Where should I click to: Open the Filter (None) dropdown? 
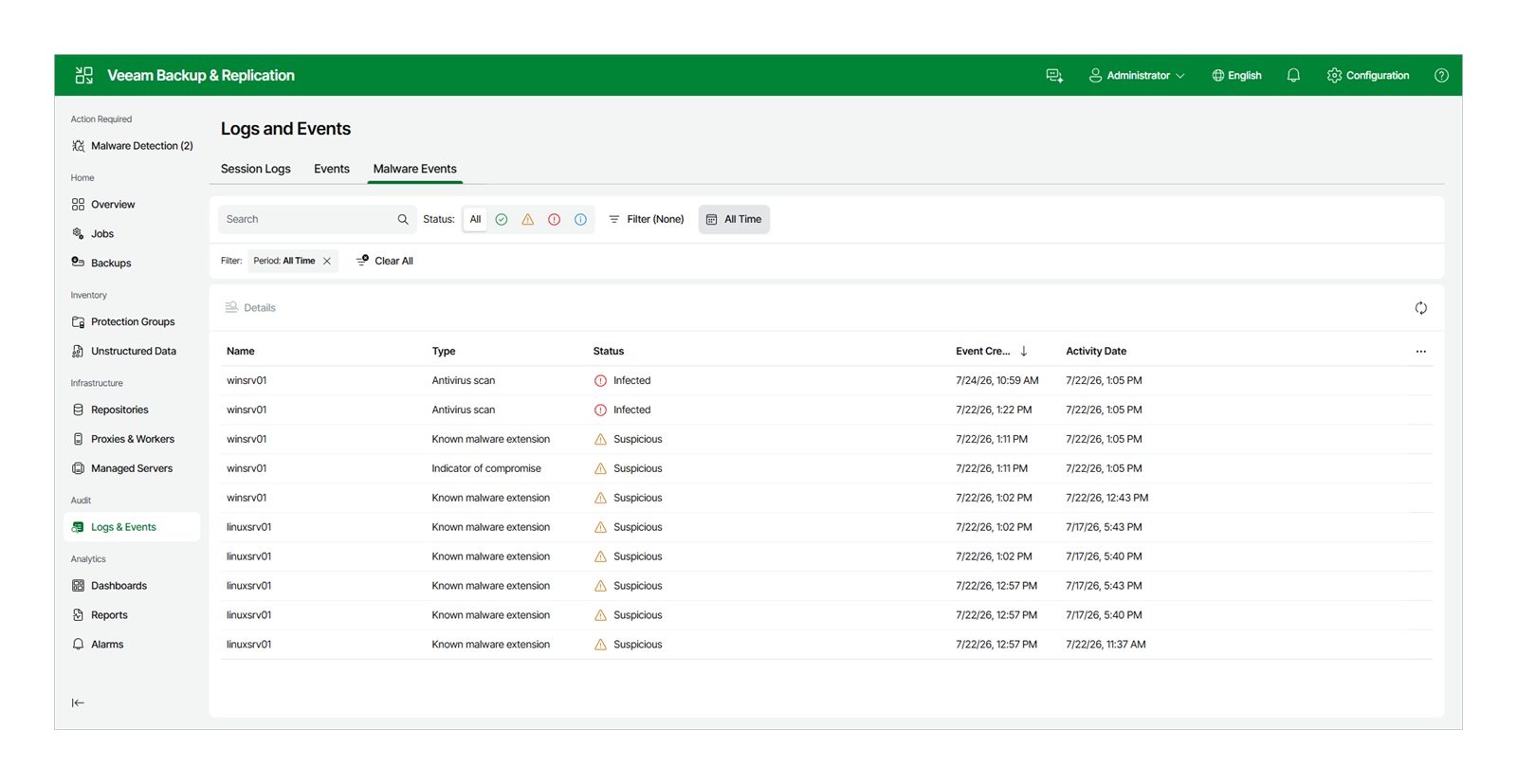pyautogui.click(x=646, y=220)
